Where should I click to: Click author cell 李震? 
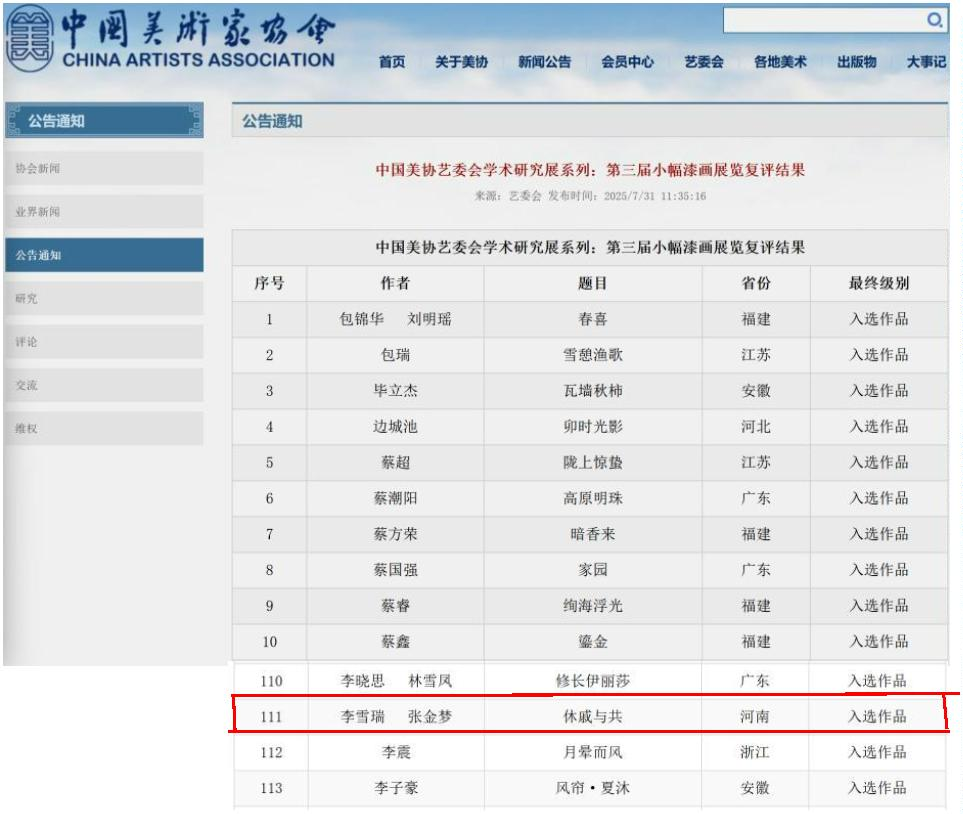point(396,752)
